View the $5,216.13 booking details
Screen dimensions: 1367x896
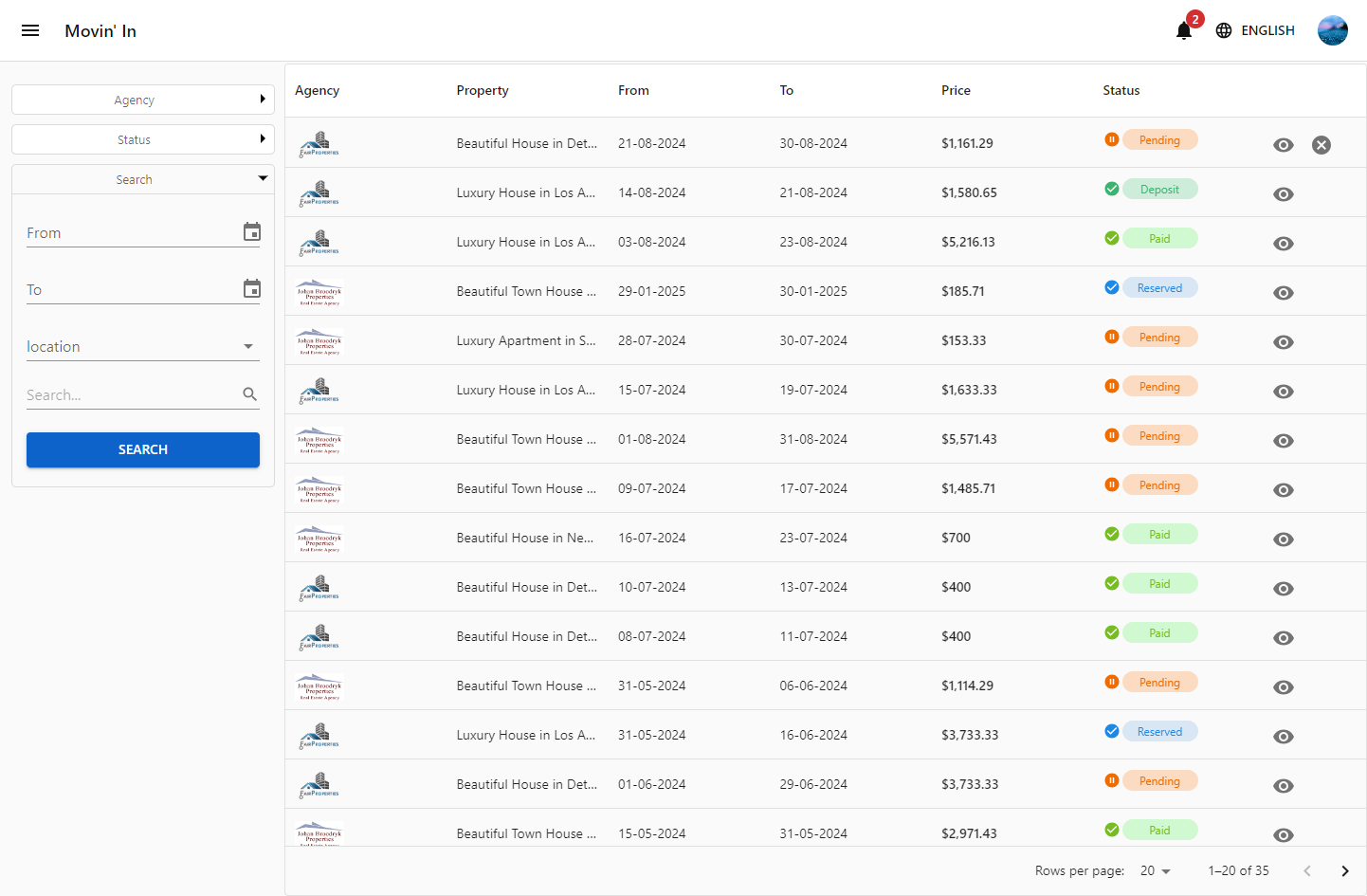[1284, 243]
